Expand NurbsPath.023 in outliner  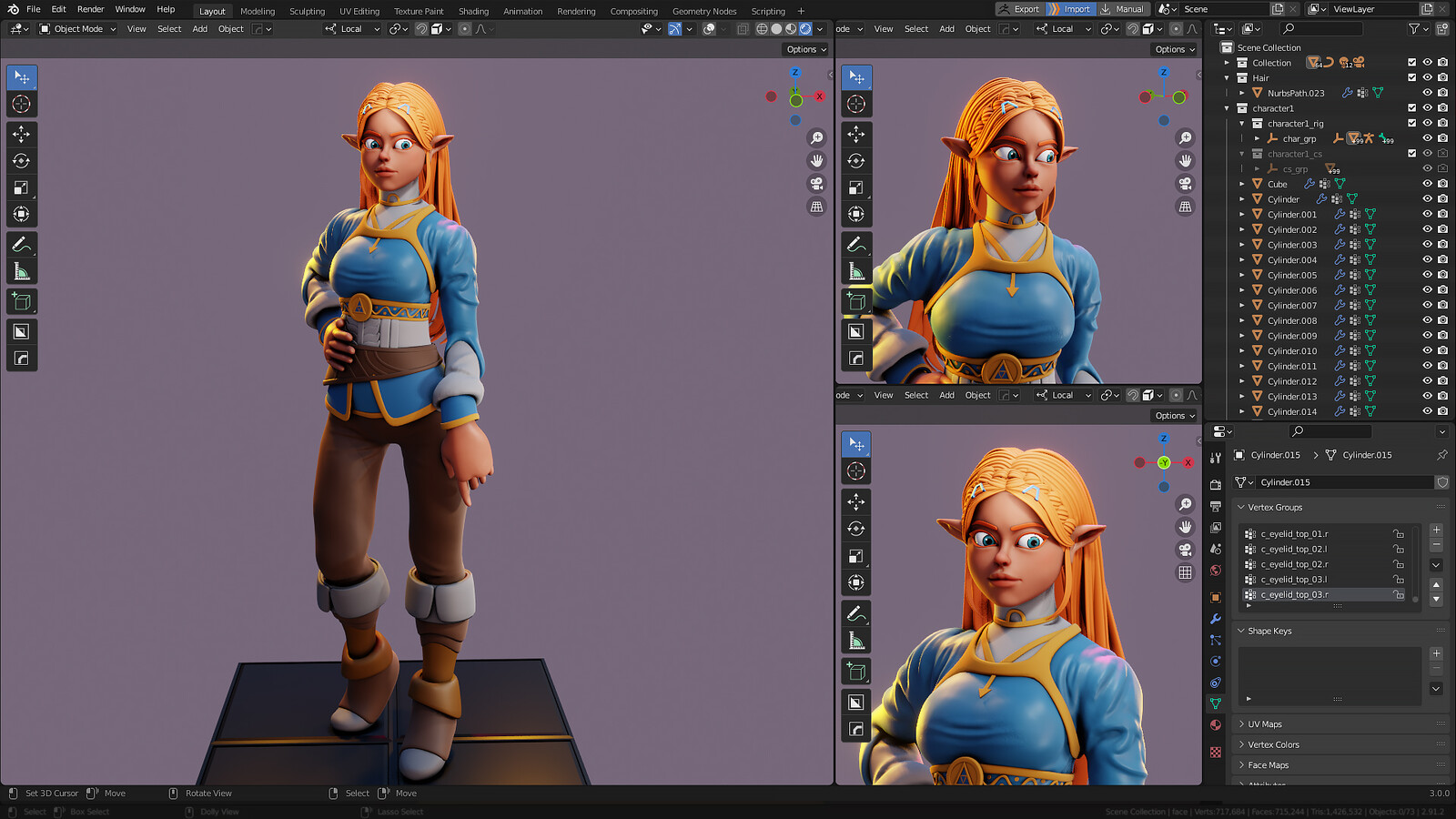[x=1242, y=93]
